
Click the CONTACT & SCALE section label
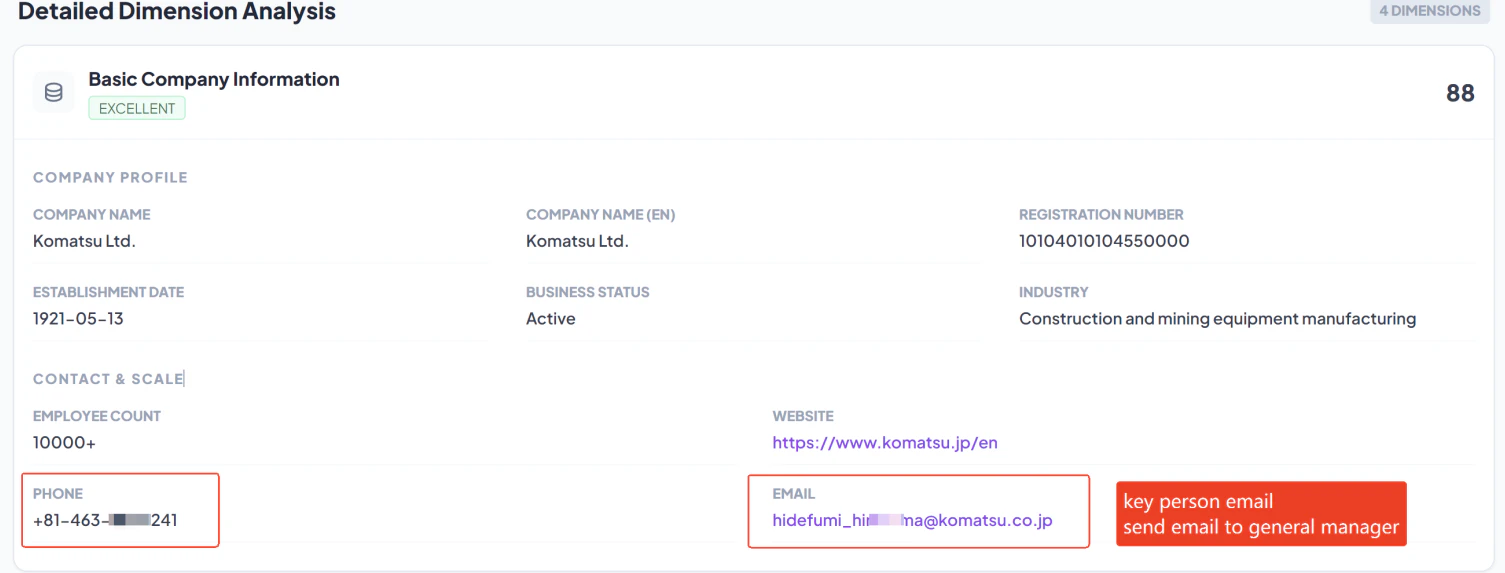click(108, 379)
